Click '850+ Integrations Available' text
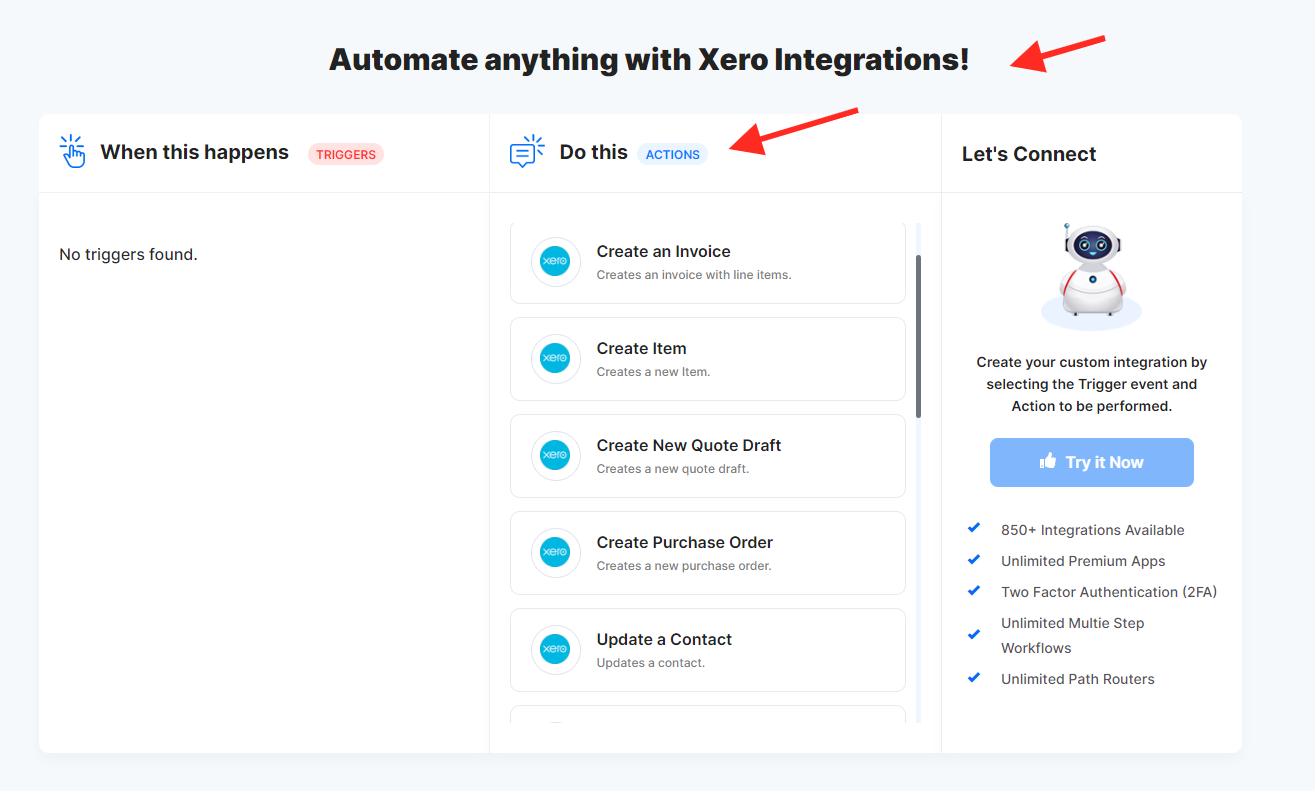 coord(1093,530)
